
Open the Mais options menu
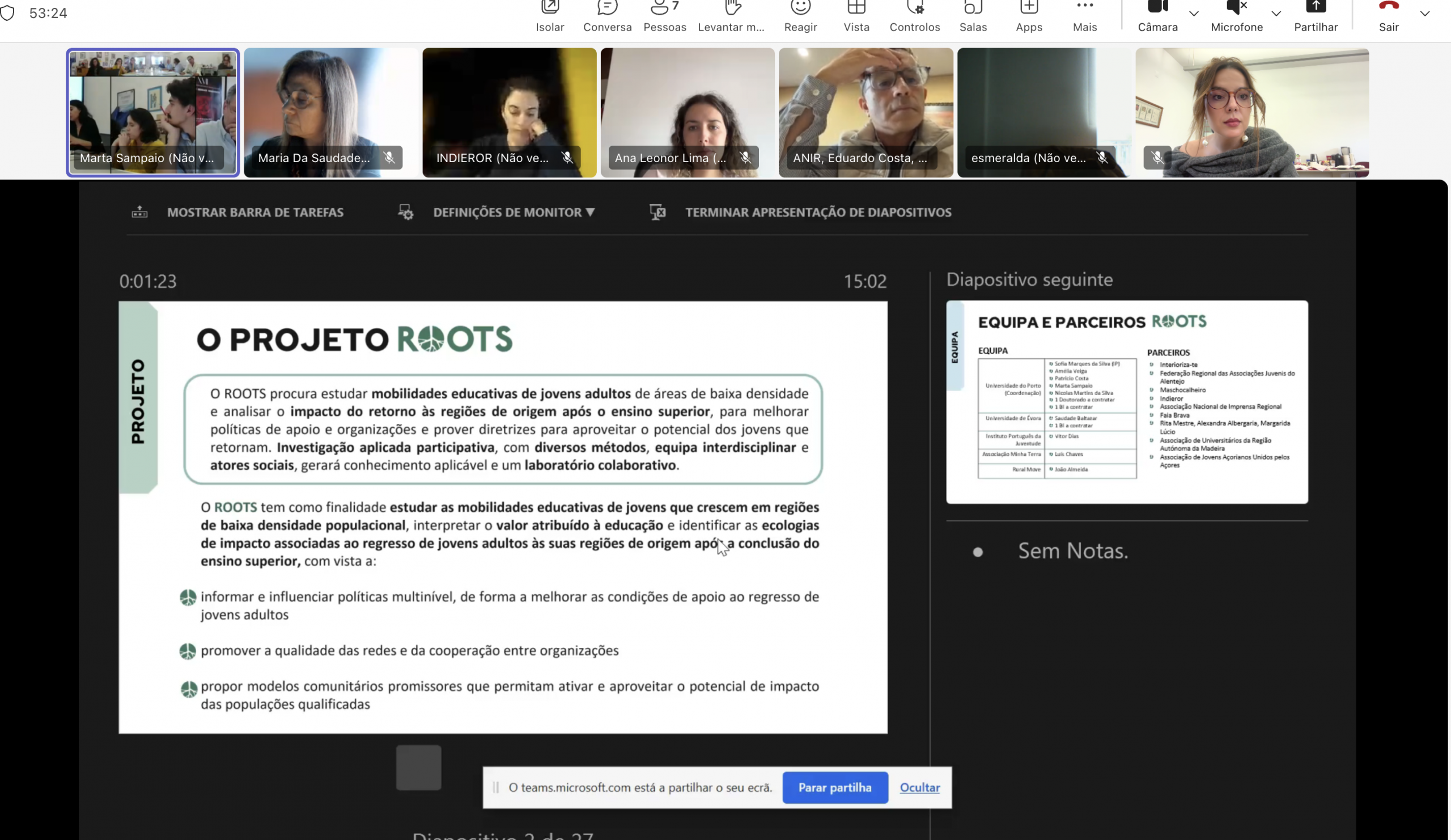tap(1085, 15)
